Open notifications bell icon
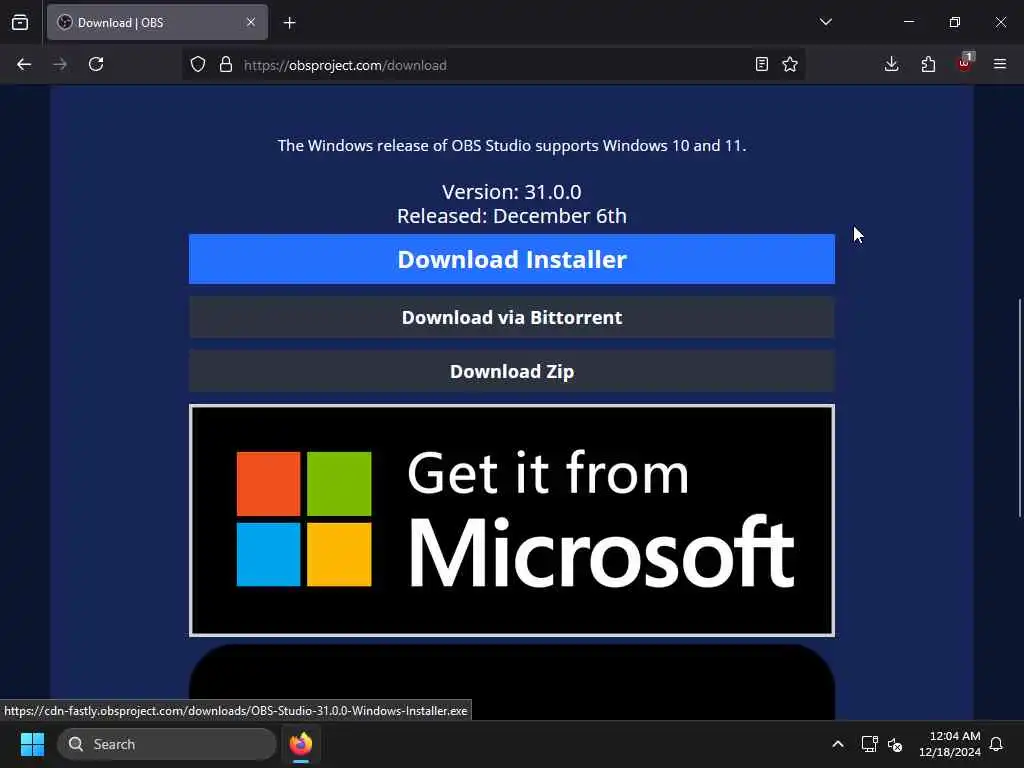Viewport: 1024px width, 768px height. tap(997, 744)
